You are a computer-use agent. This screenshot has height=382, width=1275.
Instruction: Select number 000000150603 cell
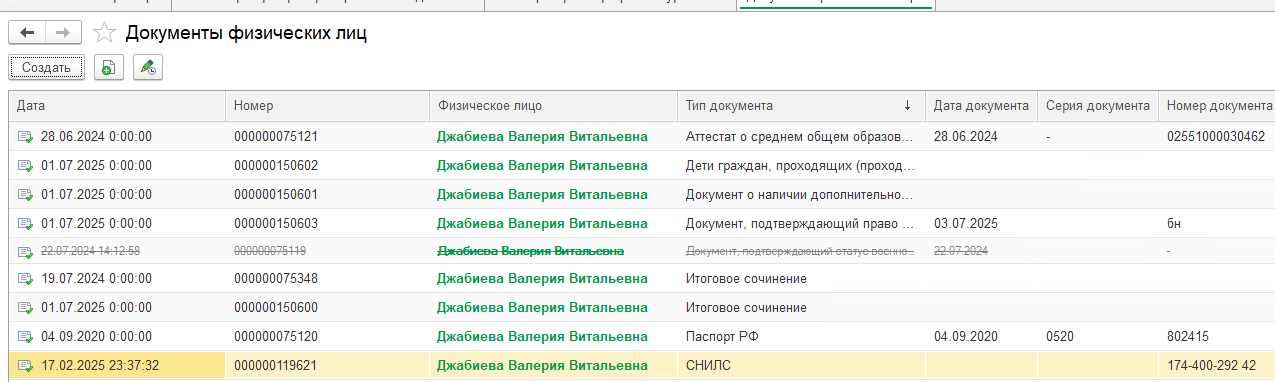[276, 223]
